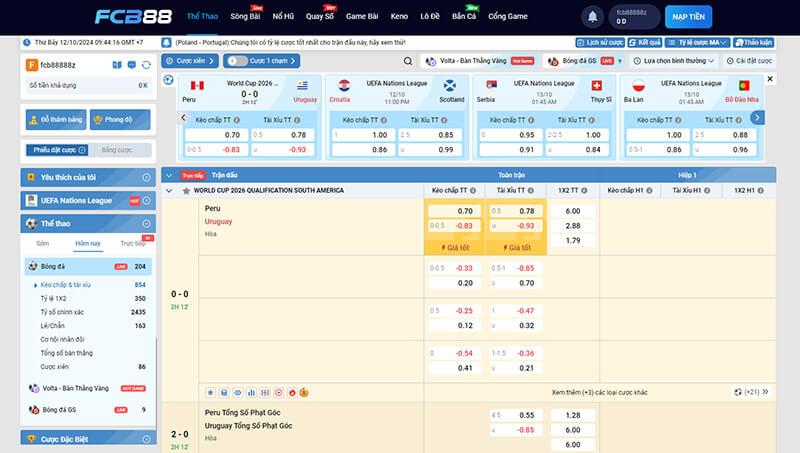The width and height of the screenshot is (800, 453).
Task: Switch to the Phiếu đặt cược toggle
Action: 54,150
